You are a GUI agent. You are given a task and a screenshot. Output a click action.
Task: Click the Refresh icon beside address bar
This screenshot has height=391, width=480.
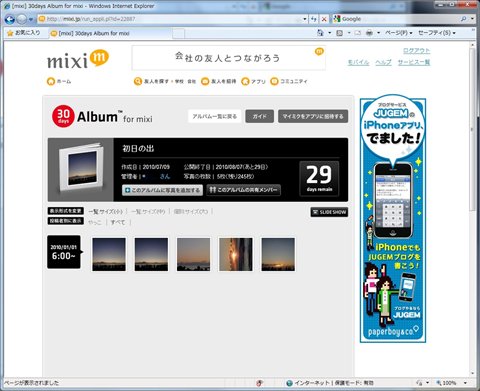point(314,19)
